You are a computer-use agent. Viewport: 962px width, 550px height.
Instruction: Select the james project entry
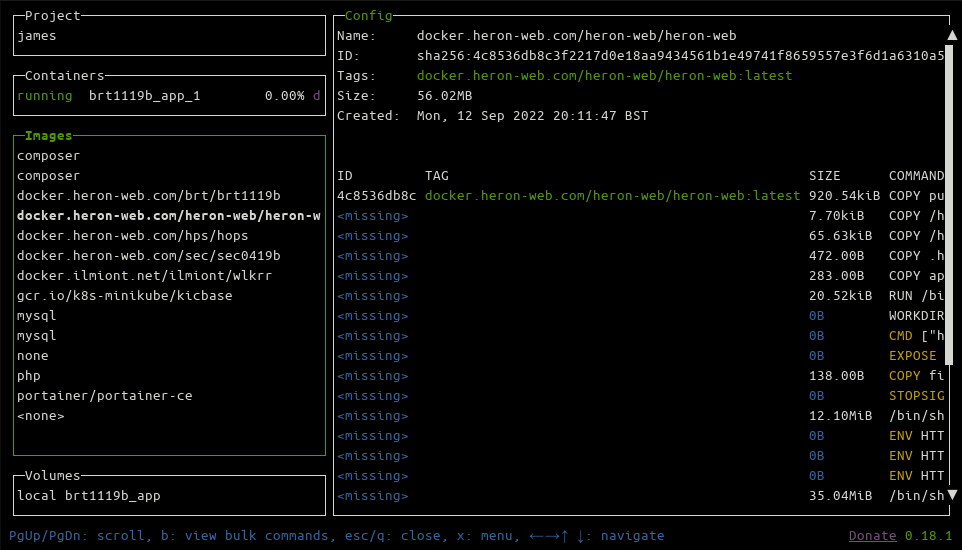coord(37,36)
